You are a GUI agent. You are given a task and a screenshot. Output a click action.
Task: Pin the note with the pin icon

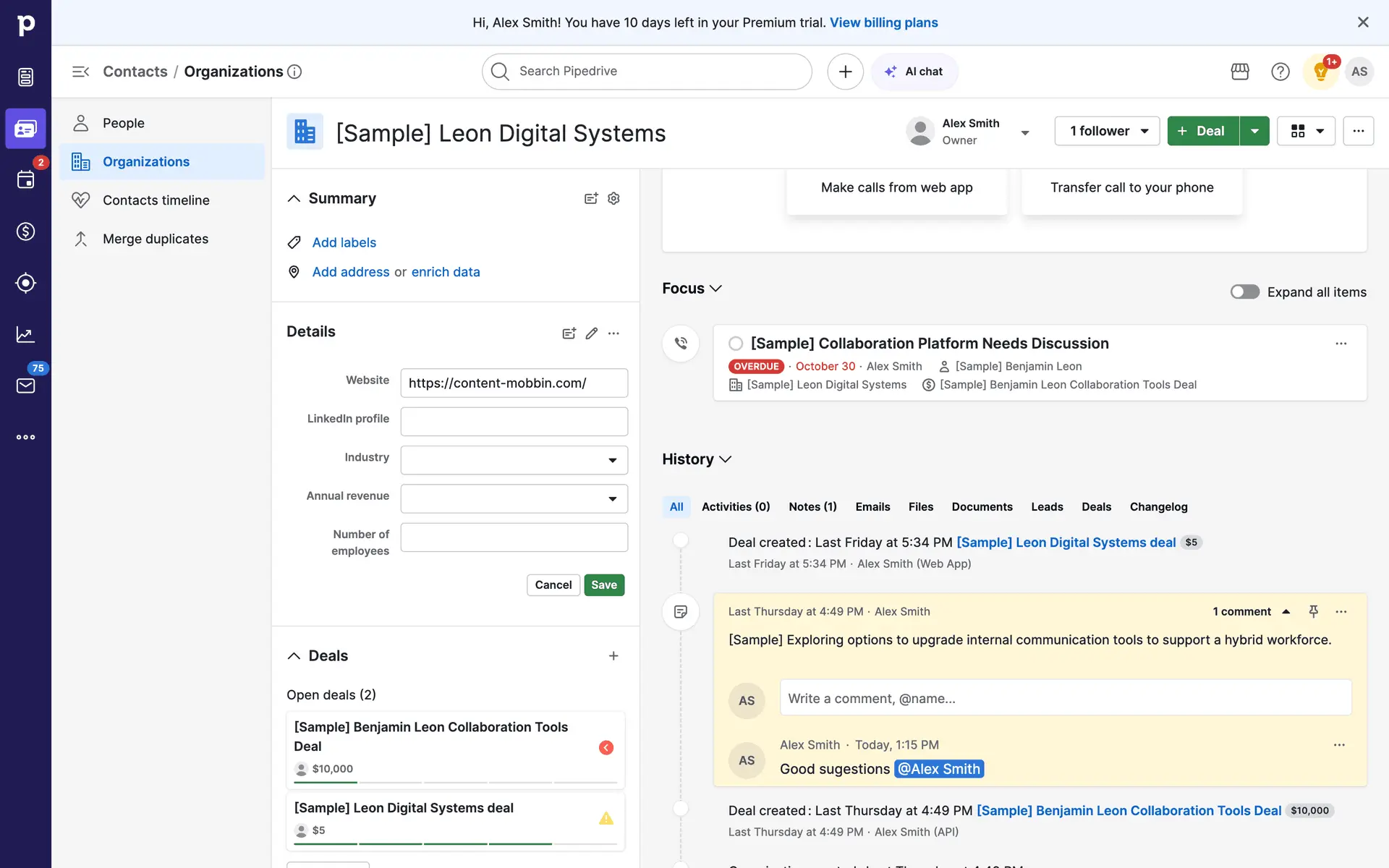1314,611
